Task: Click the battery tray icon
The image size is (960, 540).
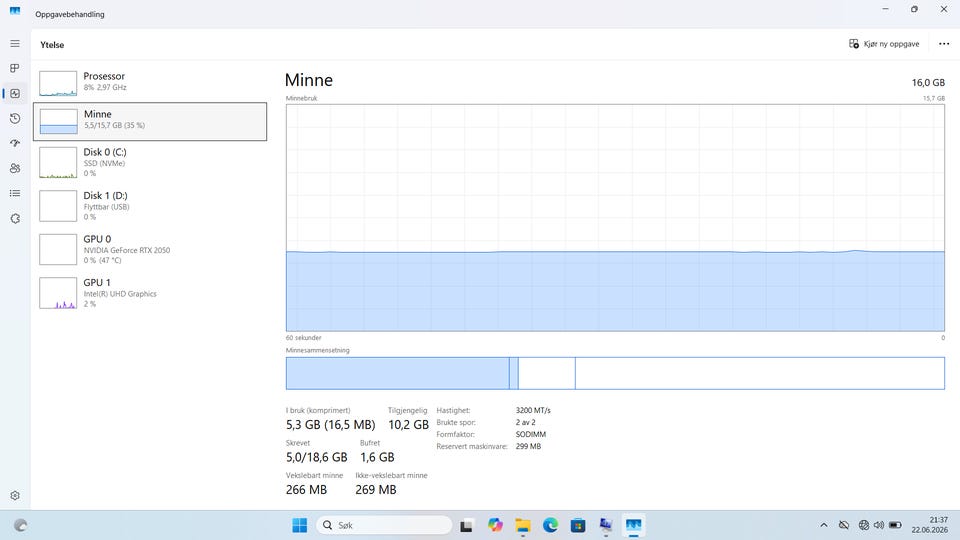Action: tap(895, 525)
